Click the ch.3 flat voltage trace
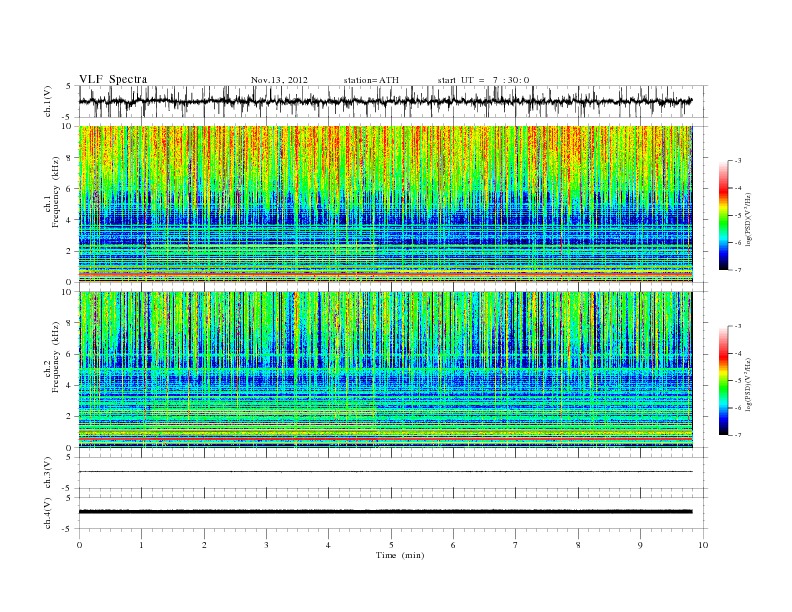The width and height of the screenshot is (792, 612). (x=385, y=472)
